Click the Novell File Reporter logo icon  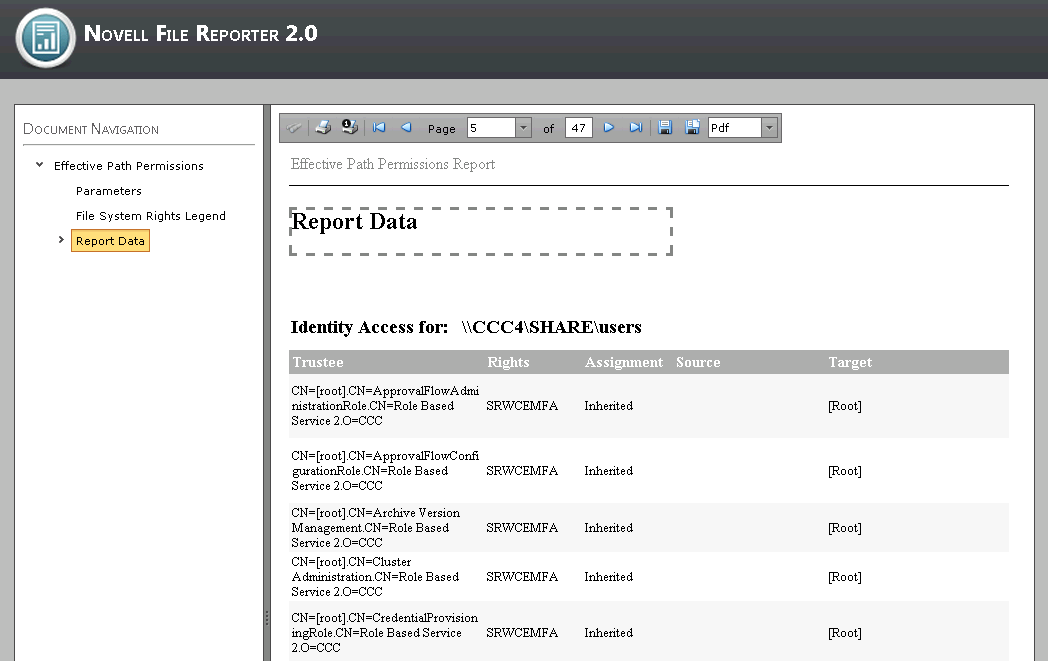coord(45,38)
